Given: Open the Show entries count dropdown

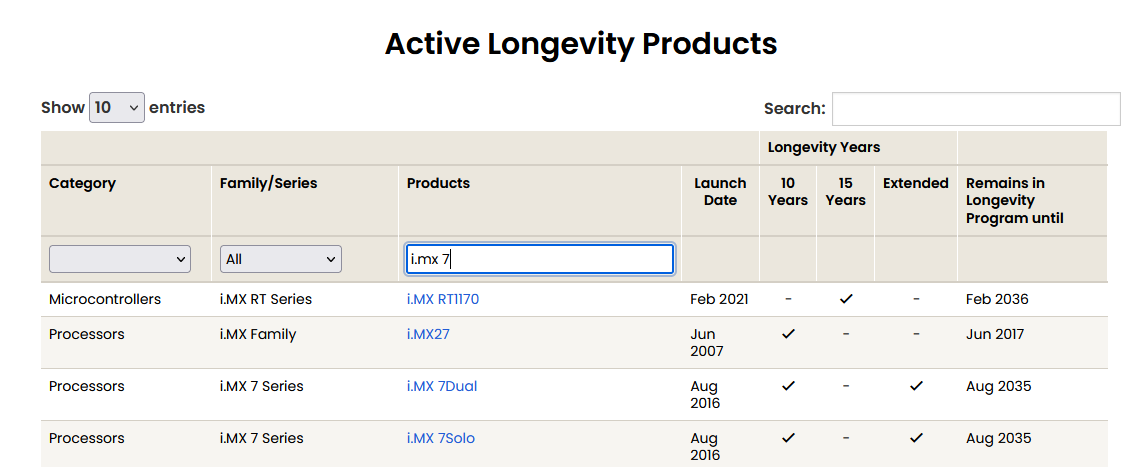Looking at the screenshot, I should (116, 108).
